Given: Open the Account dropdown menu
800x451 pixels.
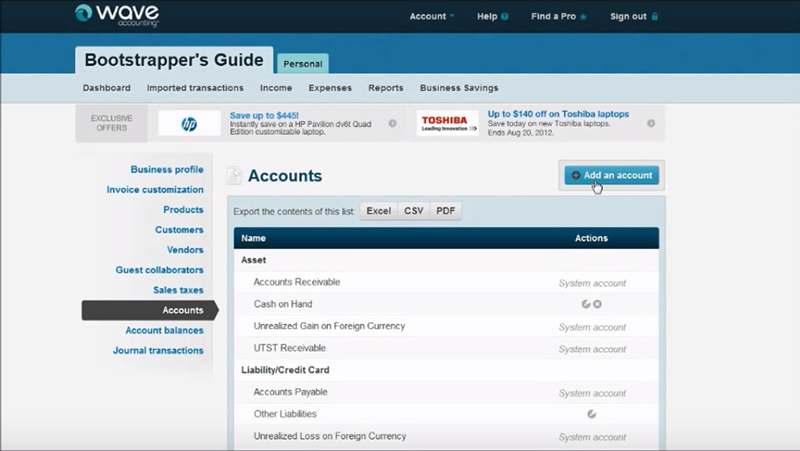Looking at the screenshot, I should 432,16.
